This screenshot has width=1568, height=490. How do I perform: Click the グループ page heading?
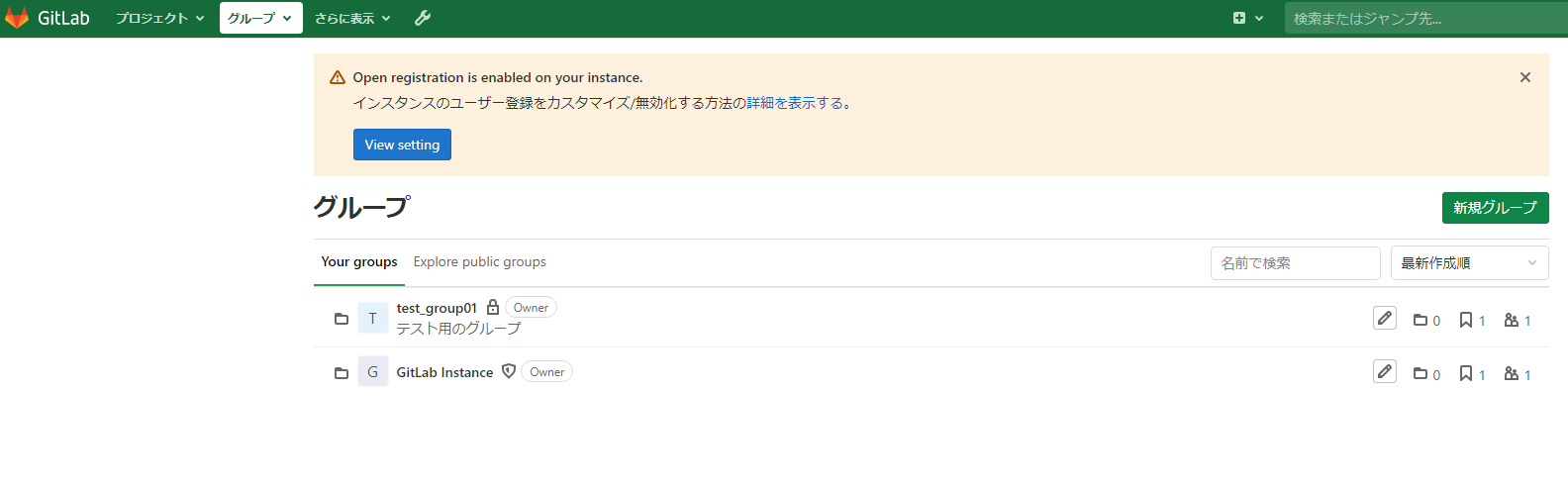pyautogui.click(x=361, y=207)
